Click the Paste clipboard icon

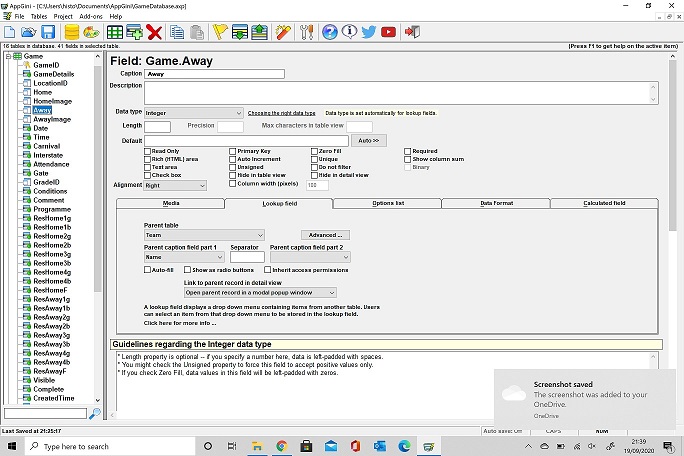coord(197,32)
